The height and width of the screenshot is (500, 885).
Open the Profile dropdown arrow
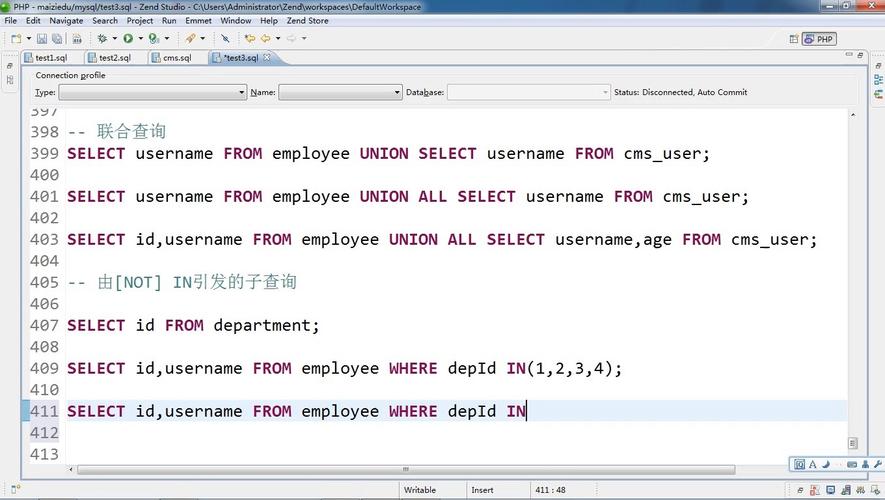point(167,38)
